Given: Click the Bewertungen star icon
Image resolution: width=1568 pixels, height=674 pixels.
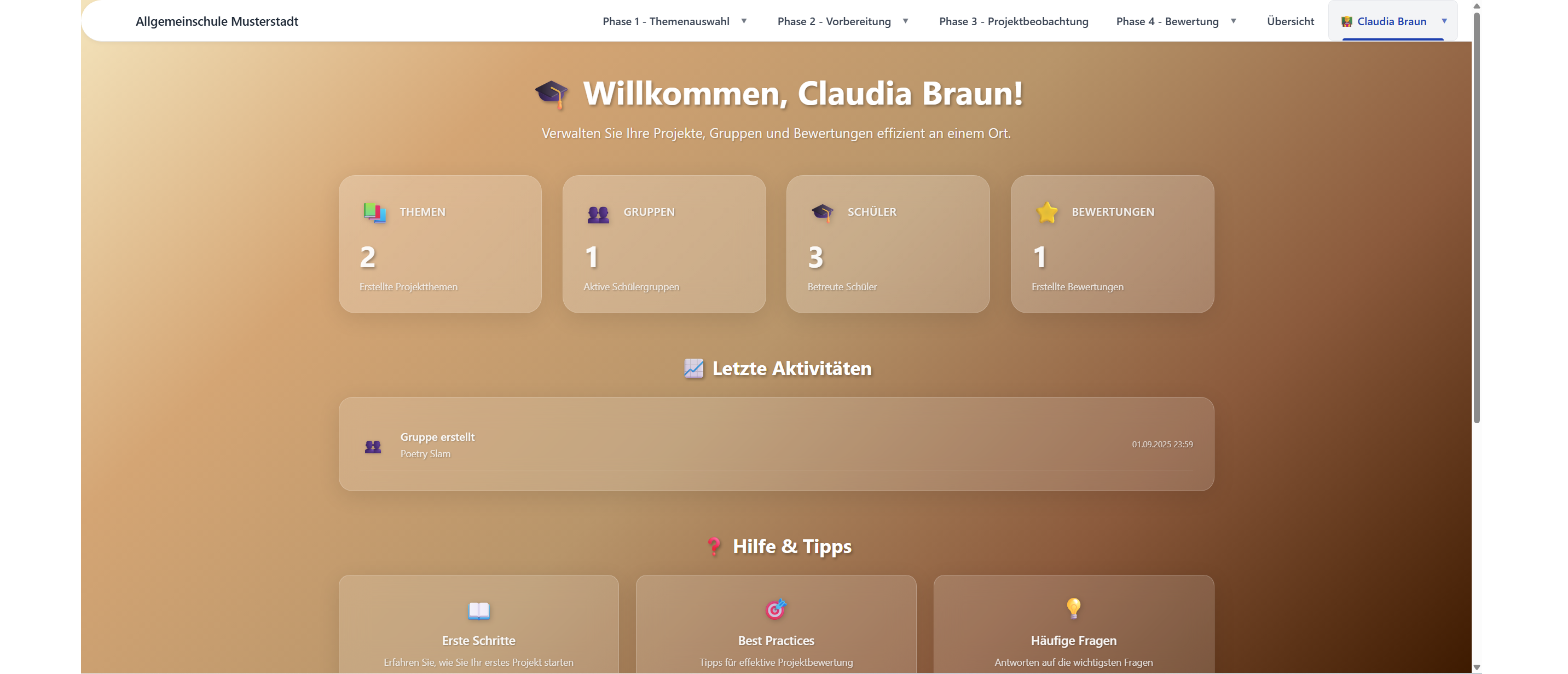Looking at the screenshot, I should (1046, 212).
